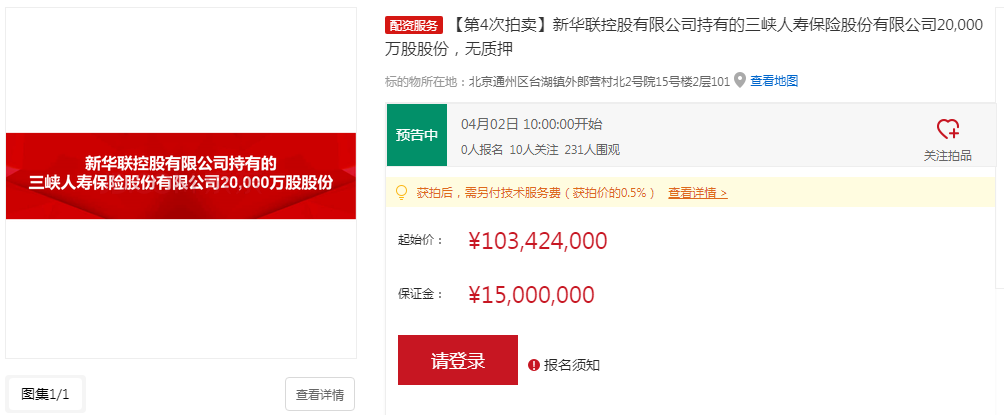Click the red exclamation icon beside 报名须知
This screenshot has width=1004, height=415.
[x=533, y=365]
